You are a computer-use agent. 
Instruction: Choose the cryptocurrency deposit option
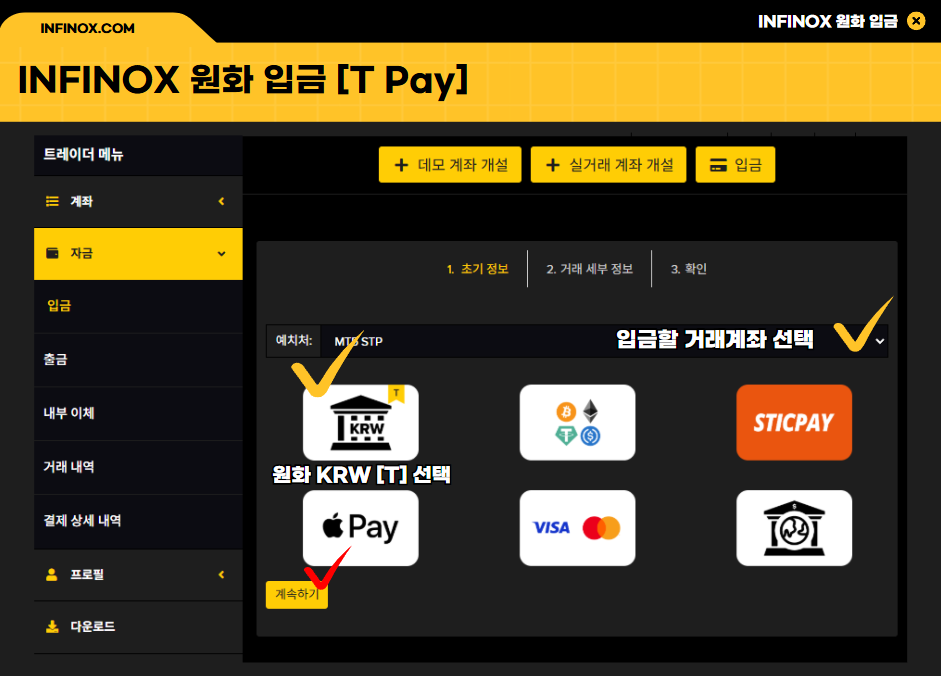(x=577, y=423)
